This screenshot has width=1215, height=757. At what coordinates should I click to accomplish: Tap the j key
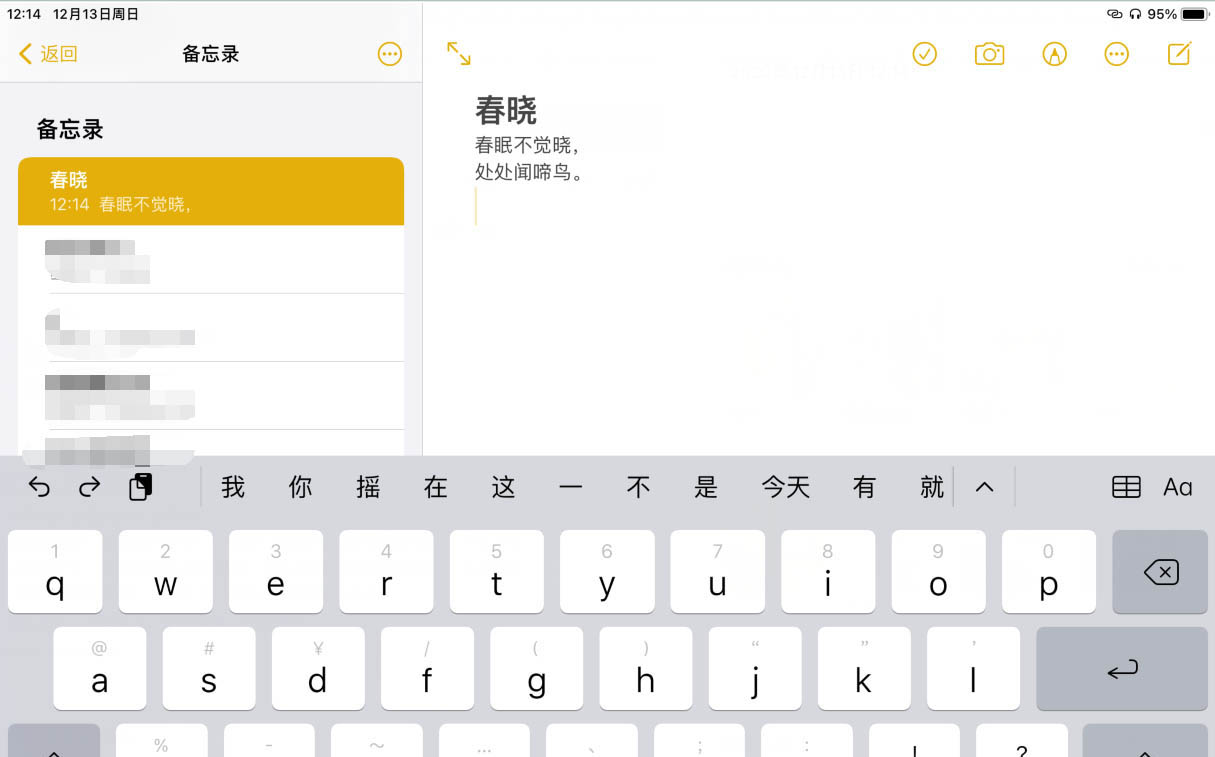[x=755, y=668]
